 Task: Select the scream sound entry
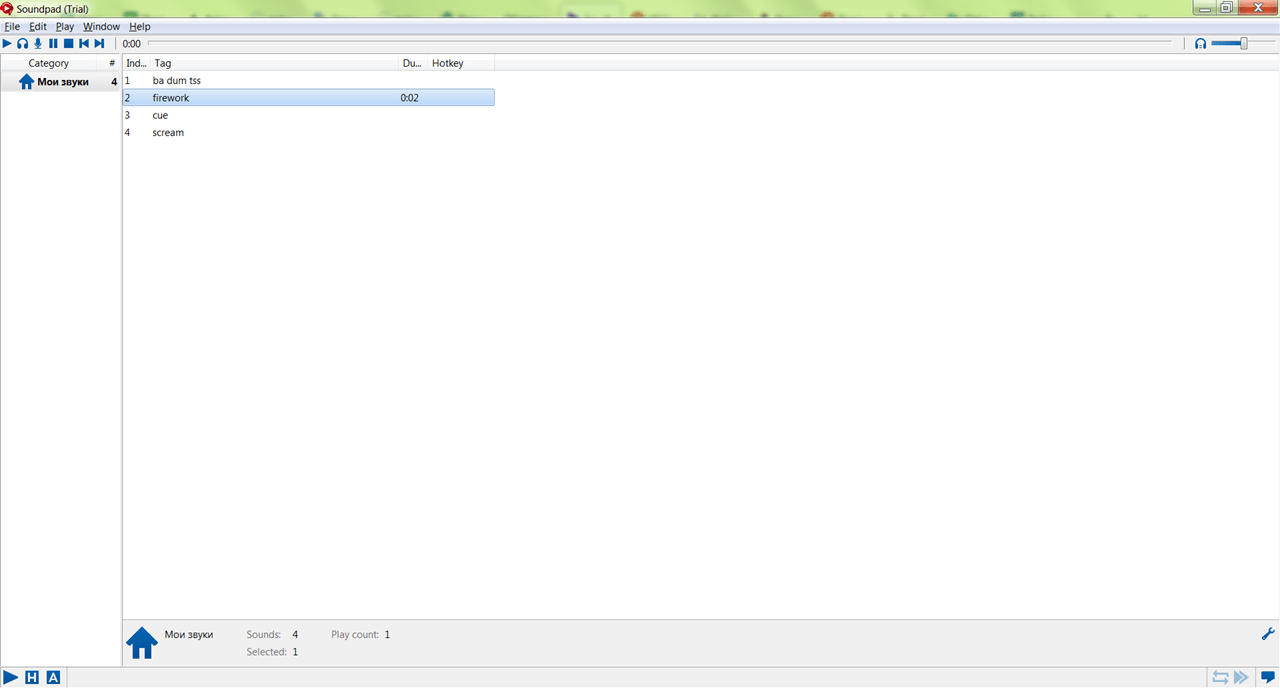coord(308,132)
